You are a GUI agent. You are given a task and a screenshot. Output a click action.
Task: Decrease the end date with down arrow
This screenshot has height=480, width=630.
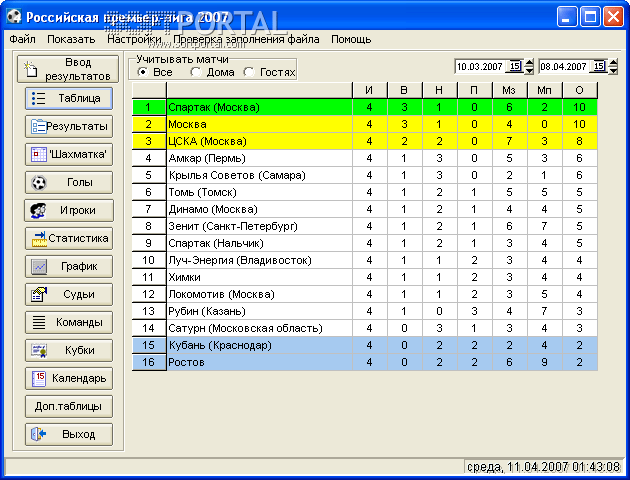click(613, 70)
